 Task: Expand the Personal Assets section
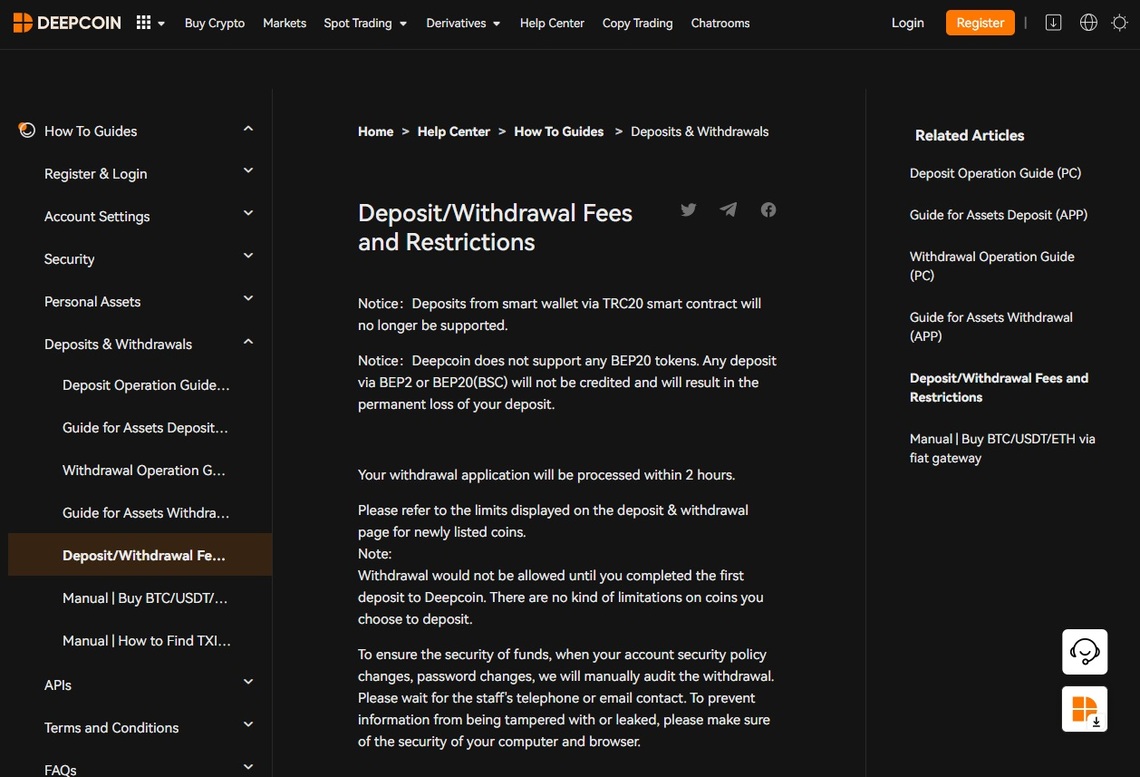(x=248, y=299)
